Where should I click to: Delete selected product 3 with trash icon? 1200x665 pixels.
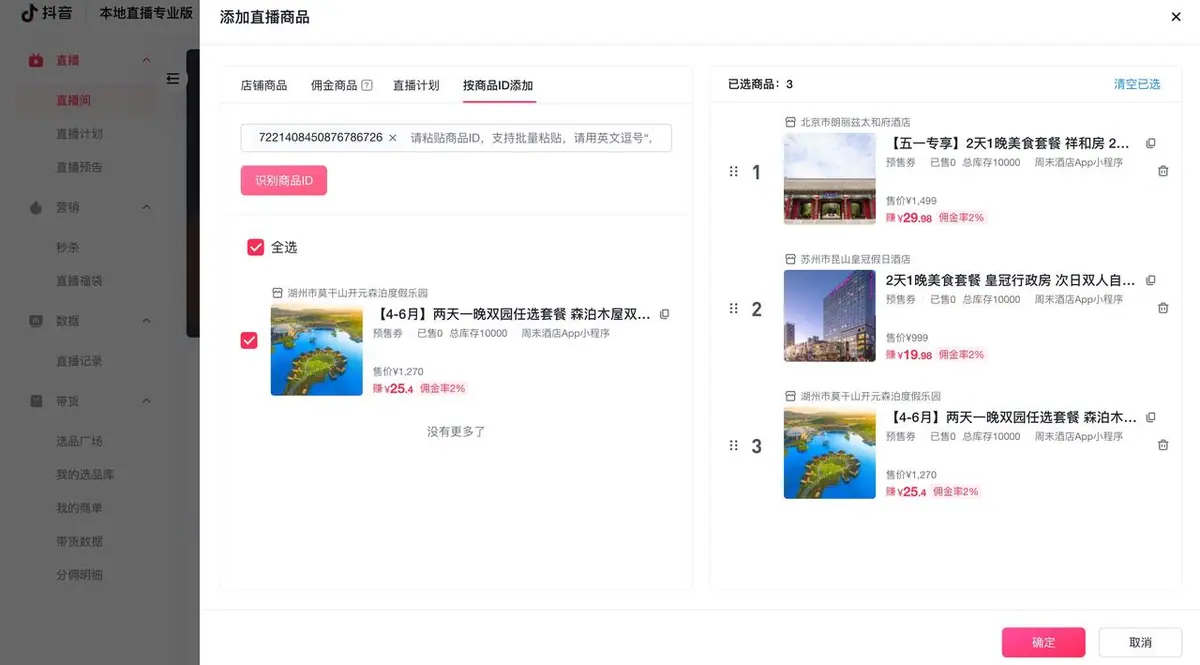[1163, 445]
